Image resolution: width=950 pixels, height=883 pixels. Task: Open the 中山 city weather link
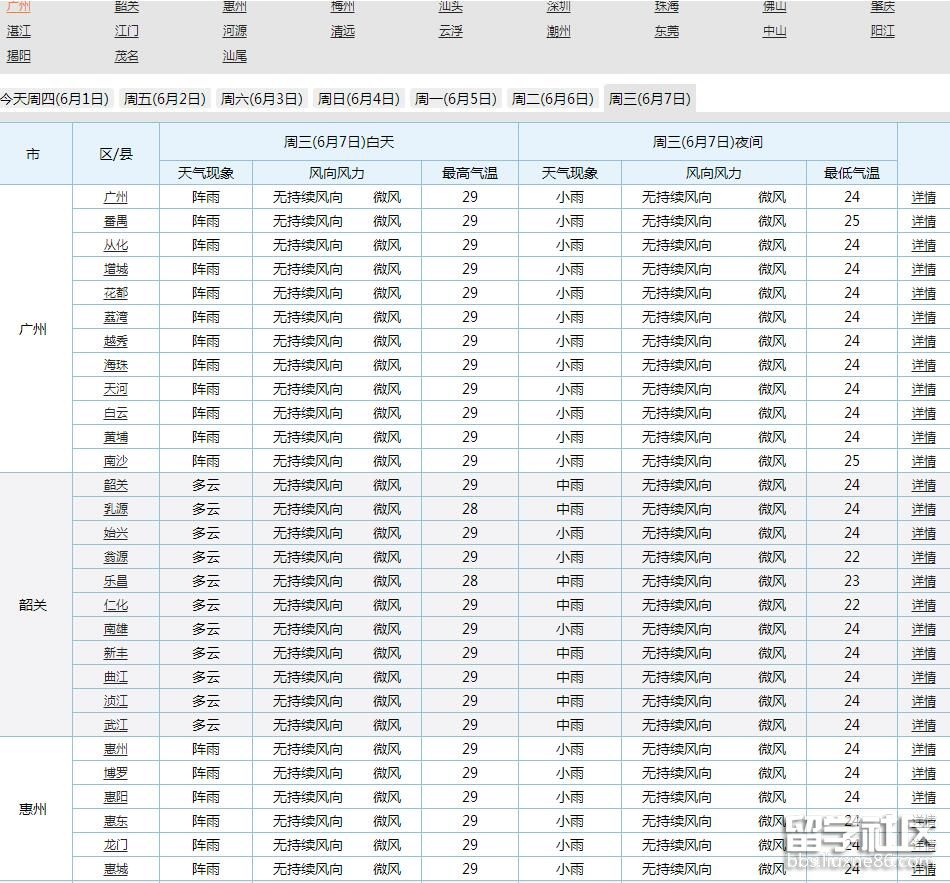tap(772, 31)
